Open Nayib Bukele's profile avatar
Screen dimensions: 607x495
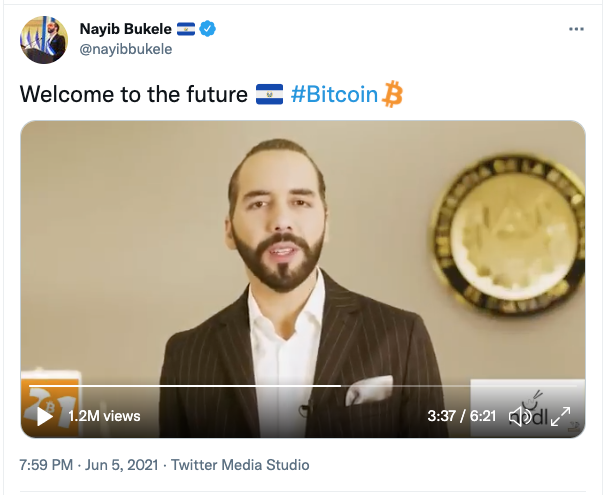[43, 40]
